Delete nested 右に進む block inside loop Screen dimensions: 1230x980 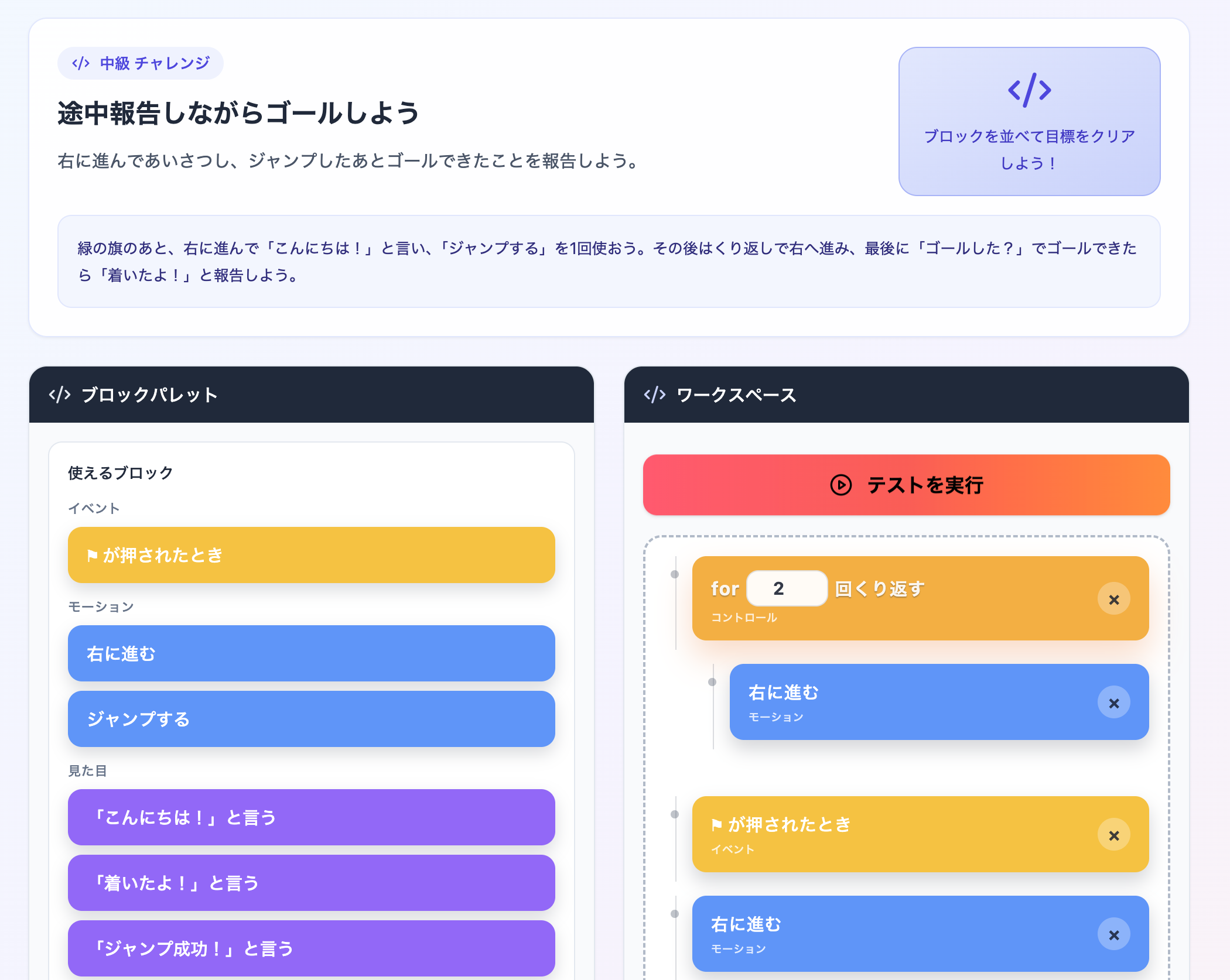(1113, 703)
